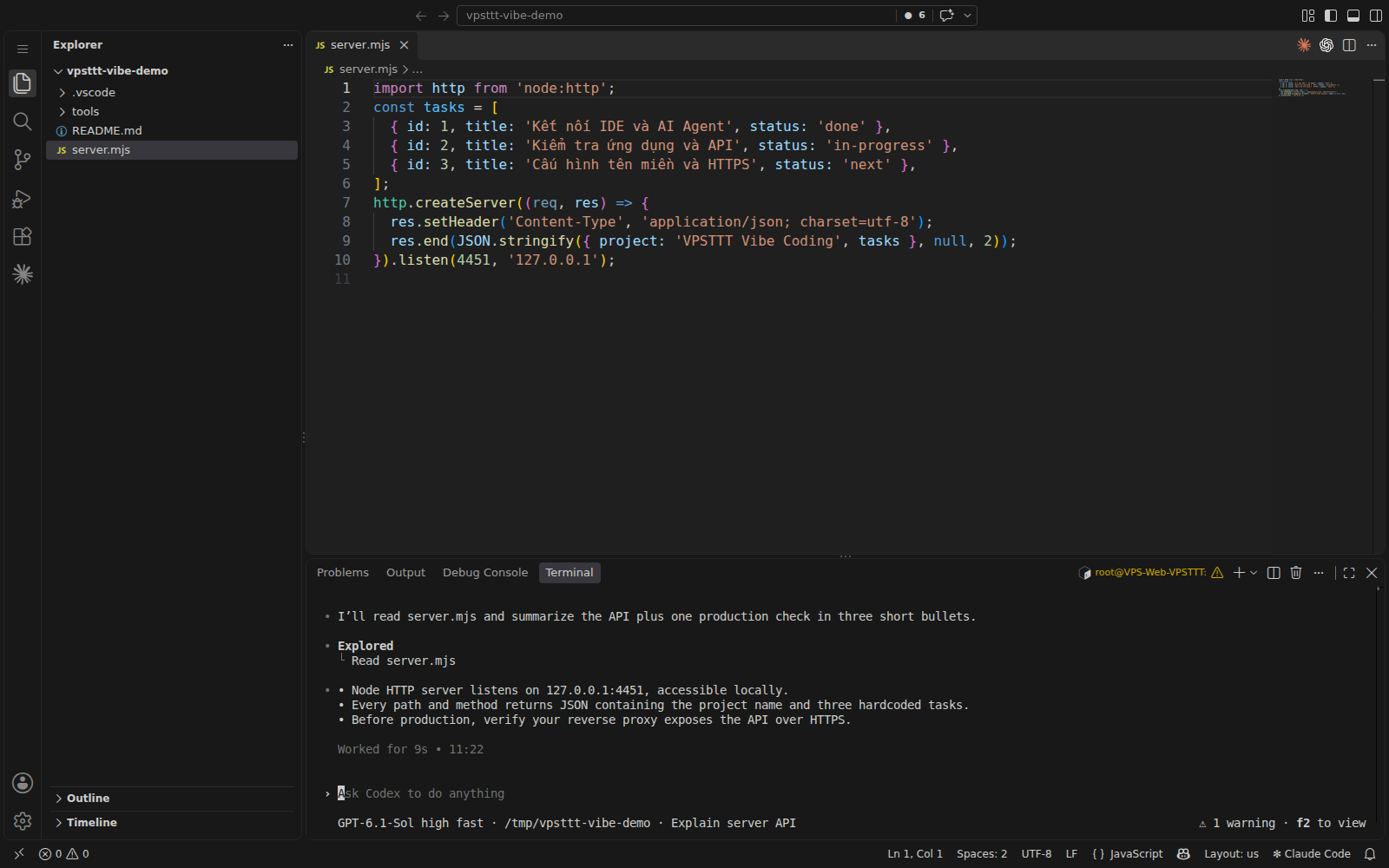This screenshot has height=868, width=1389.
Task: Open the Explorer view in activity bar
Action: 23,82
